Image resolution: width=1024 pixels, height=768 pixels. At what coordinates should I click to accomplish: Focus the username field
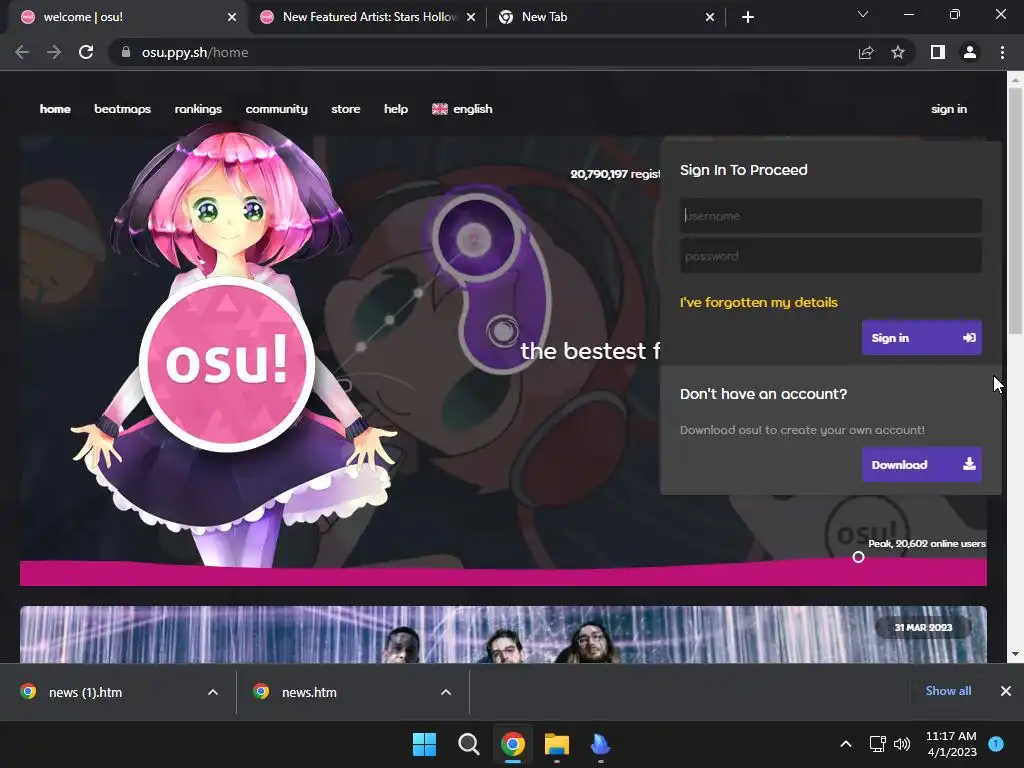(831, 216)
